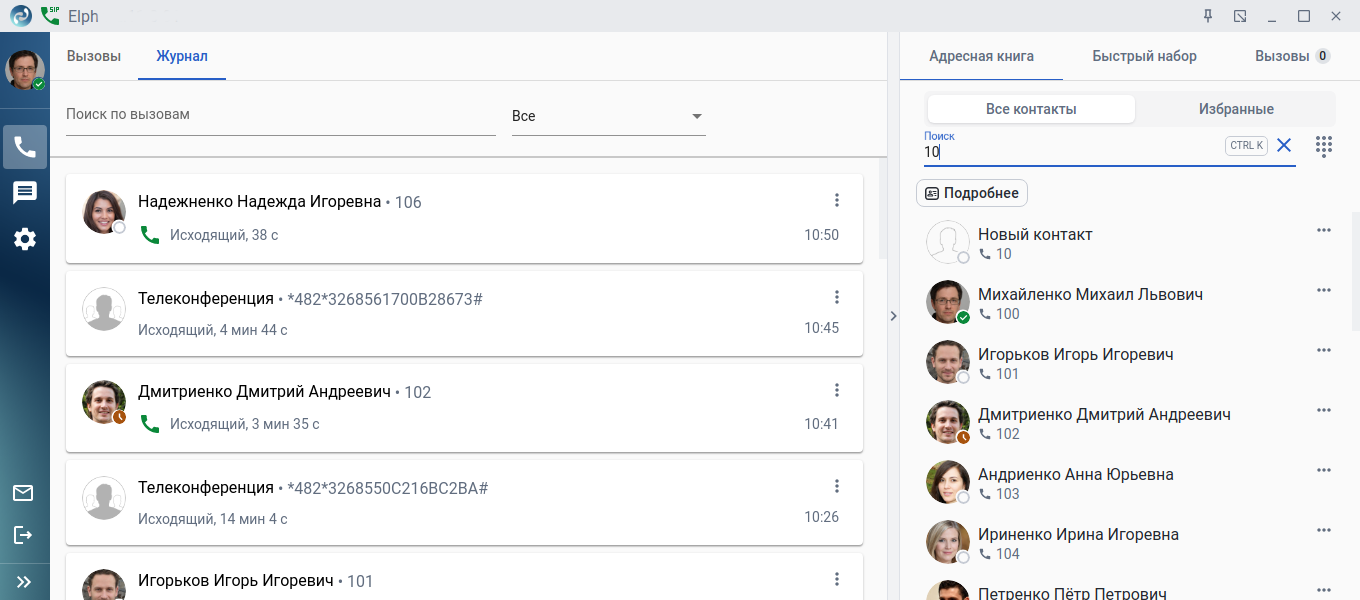Open three-dot menu for Надежненко call entry
This screenshot has width=1360, height=600.
click(837, 201)
